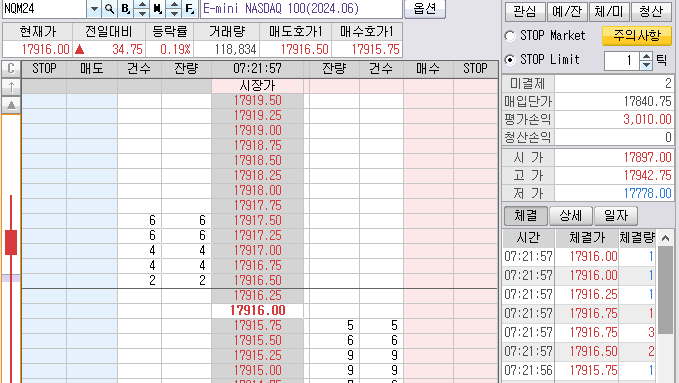Screen dimensions: 679x383
Task: Click the F toolbar icon
Action: 190,9
